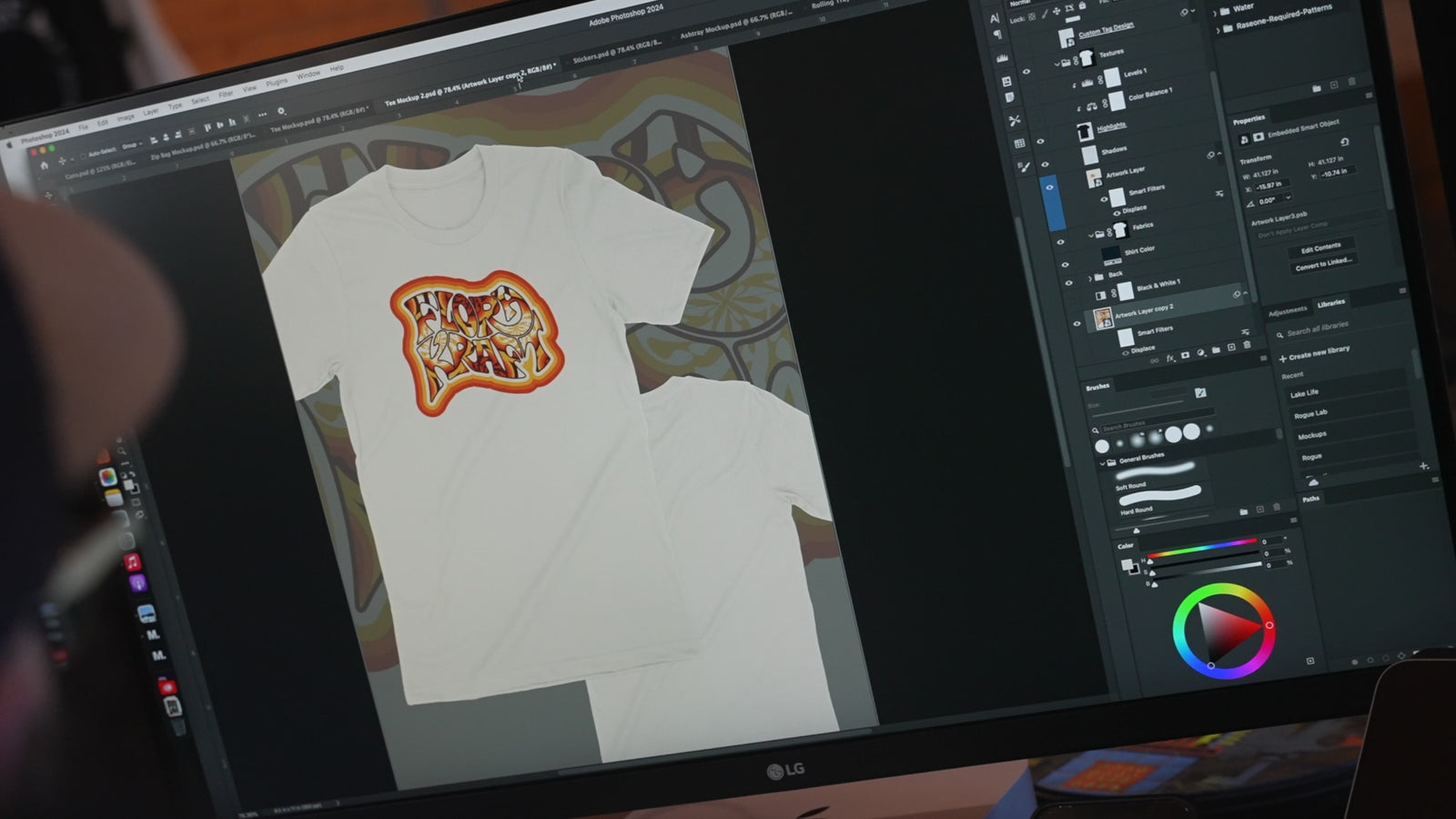The height and width of the screenshot is (819, 1456).
Task: Click the delete brush trash icon in the Brushes panel
Action: point(1276,507)
